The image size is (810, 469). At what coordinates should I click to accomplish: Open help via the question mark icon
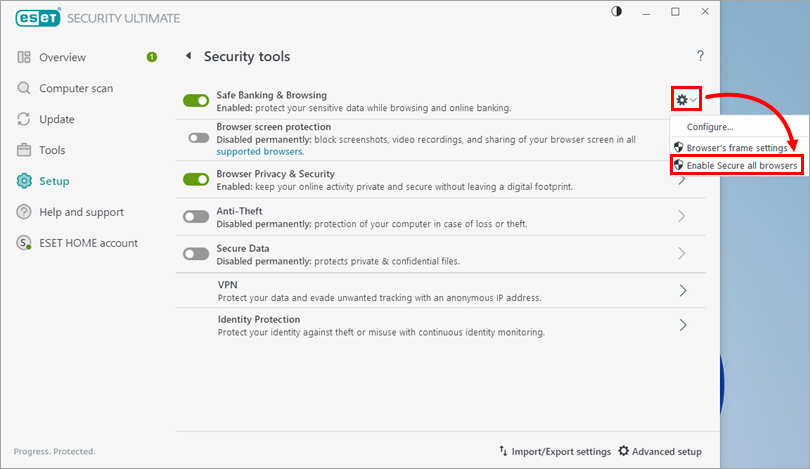pyautogui.click(x=700, y=56)
